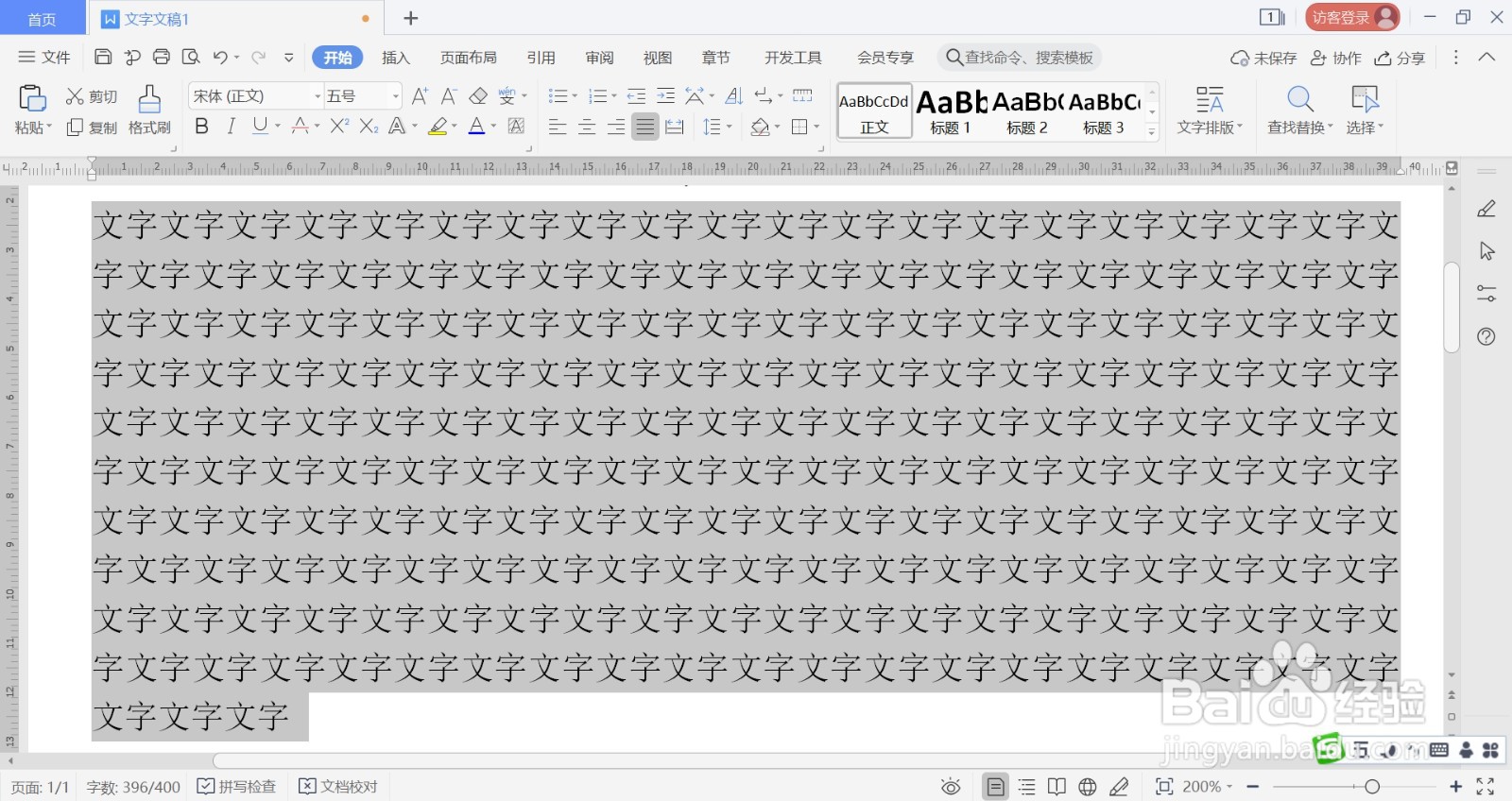Click the 分享 share button
This screenshot has height=801, width=1512.
(1400, 58)
